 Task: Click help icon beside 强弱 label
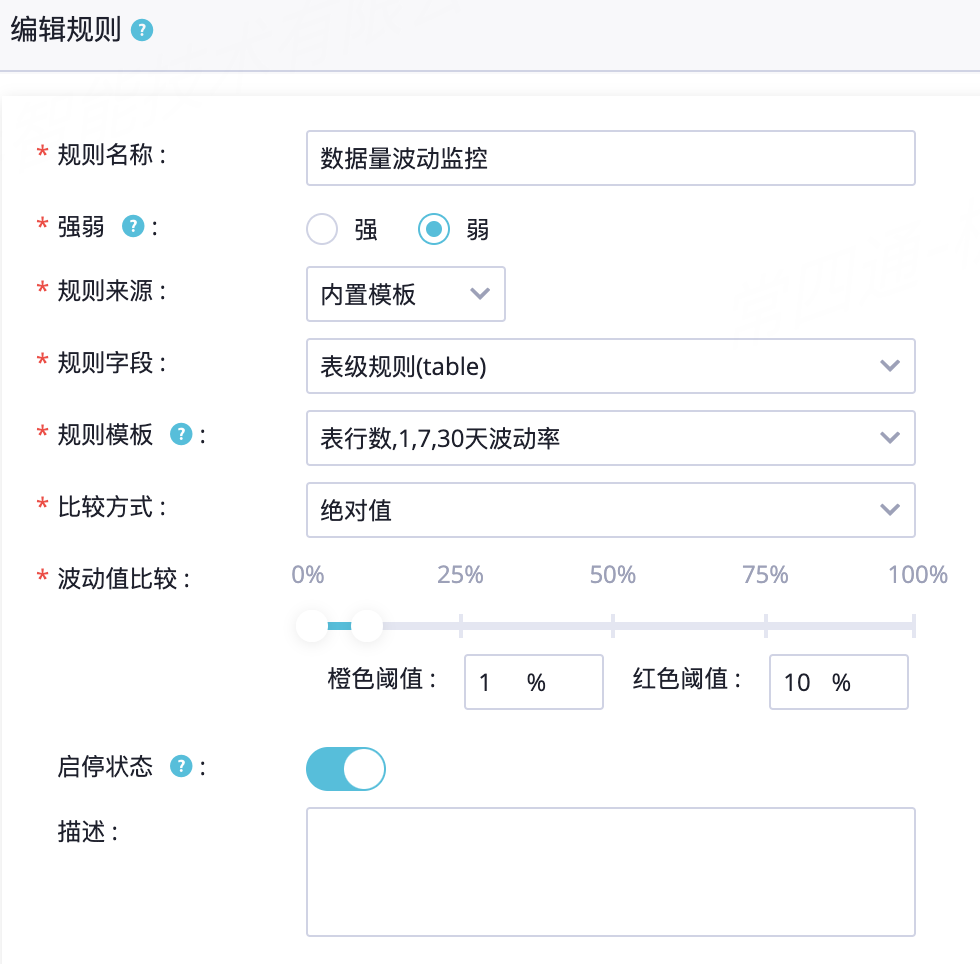pyautogui.click(x=132, y=226)
